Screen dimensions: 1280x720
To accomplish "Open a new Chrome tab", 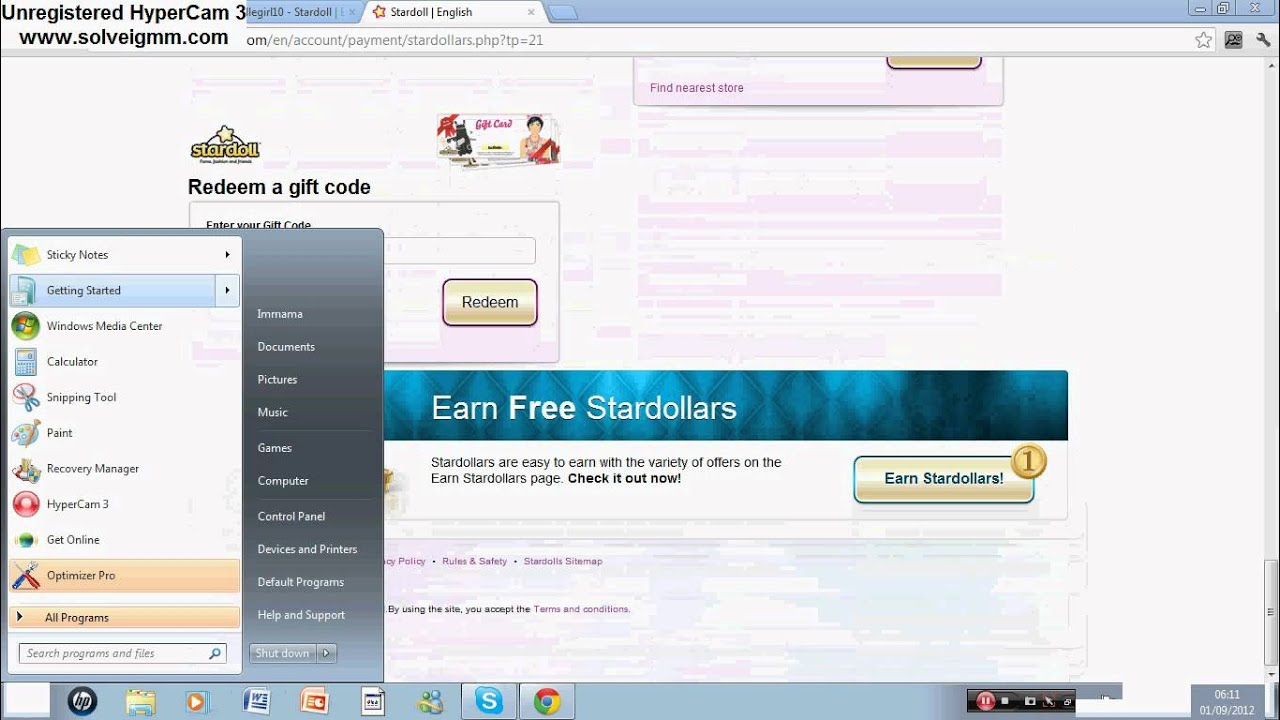I will [x=563, y=13].
